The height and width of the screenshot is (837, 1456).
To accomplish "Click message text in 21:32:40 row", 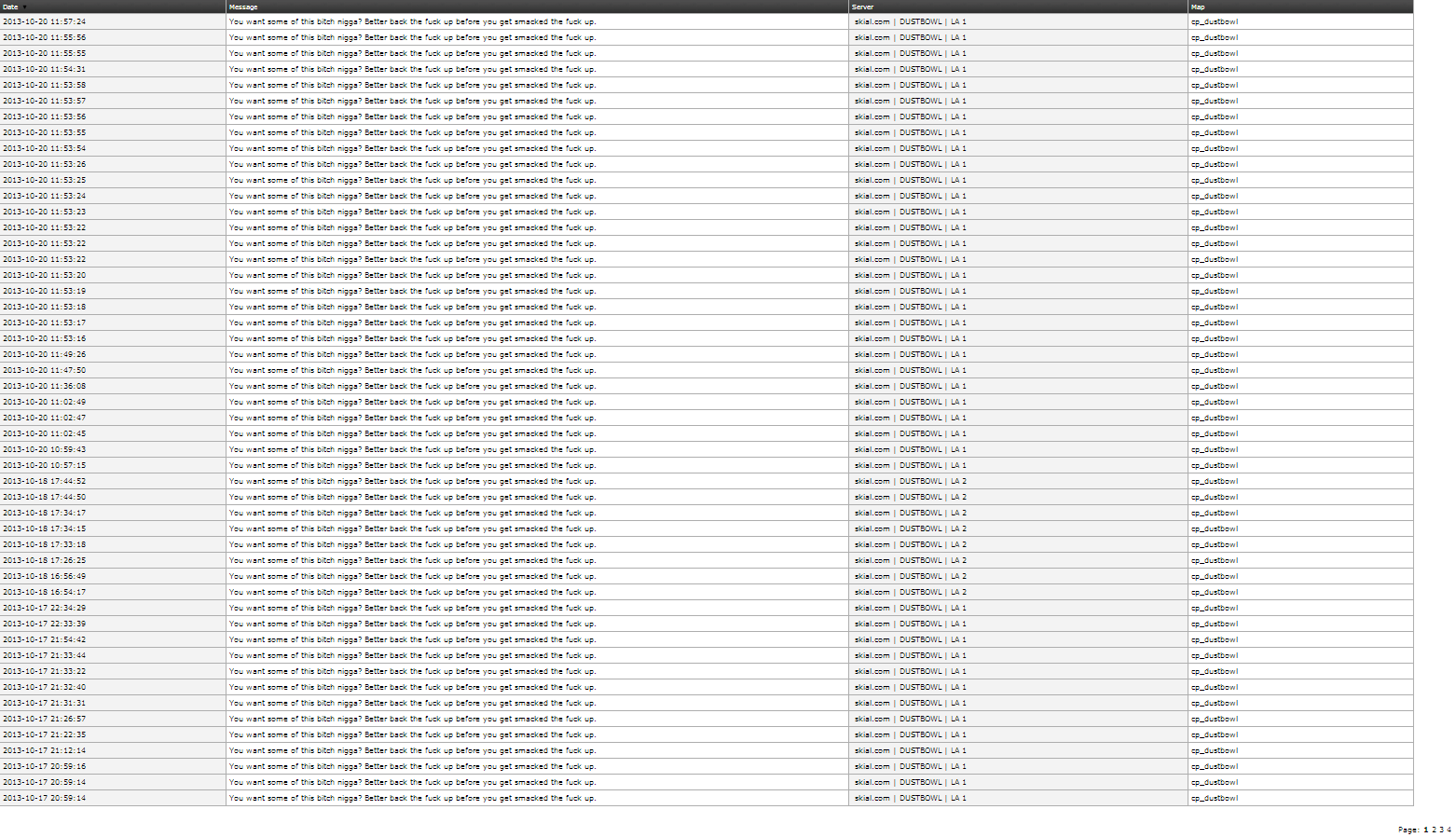I will point(412,687).
